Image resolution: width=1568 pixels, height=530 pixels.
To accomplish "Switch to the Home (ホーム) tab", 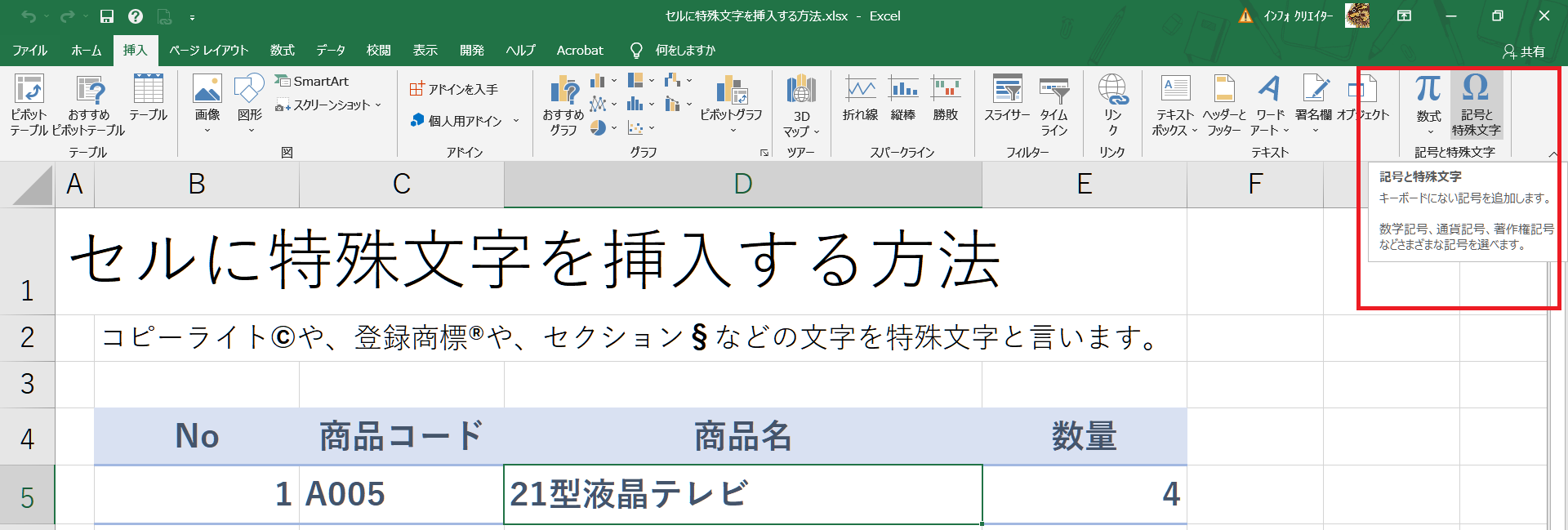I will point(86,51).
